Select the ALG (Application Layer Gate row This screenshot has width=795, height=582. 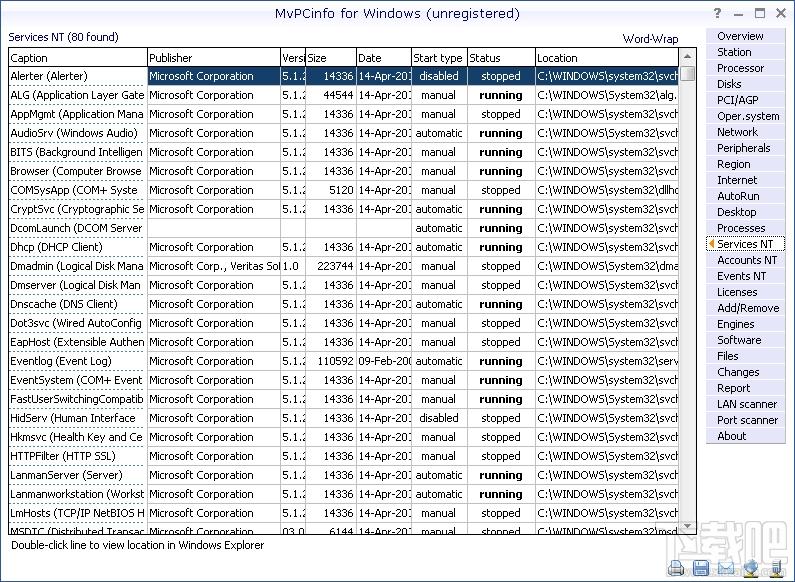click(x=344, y=95)
